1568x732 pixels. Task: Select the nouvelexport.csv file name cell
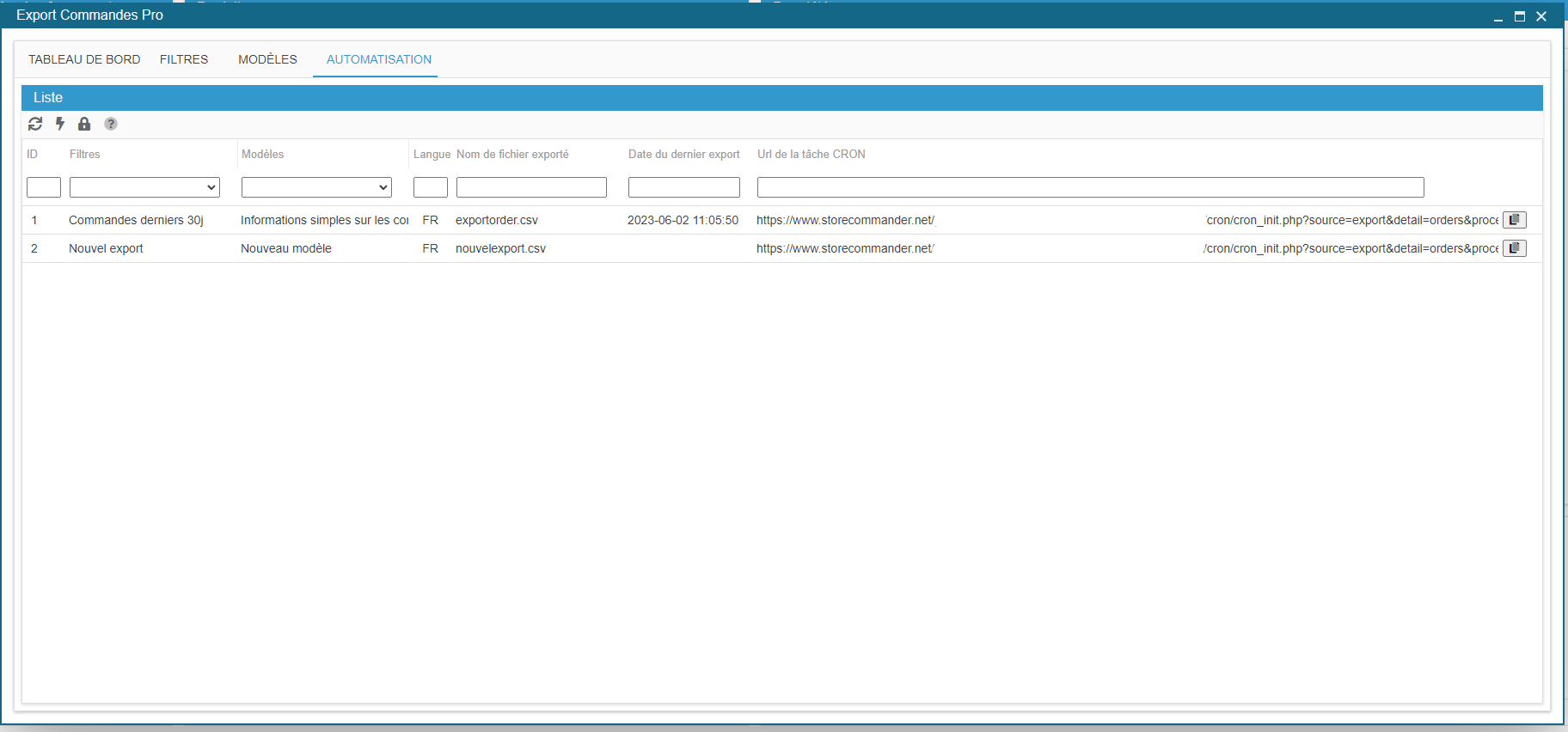tap(500, 248)
